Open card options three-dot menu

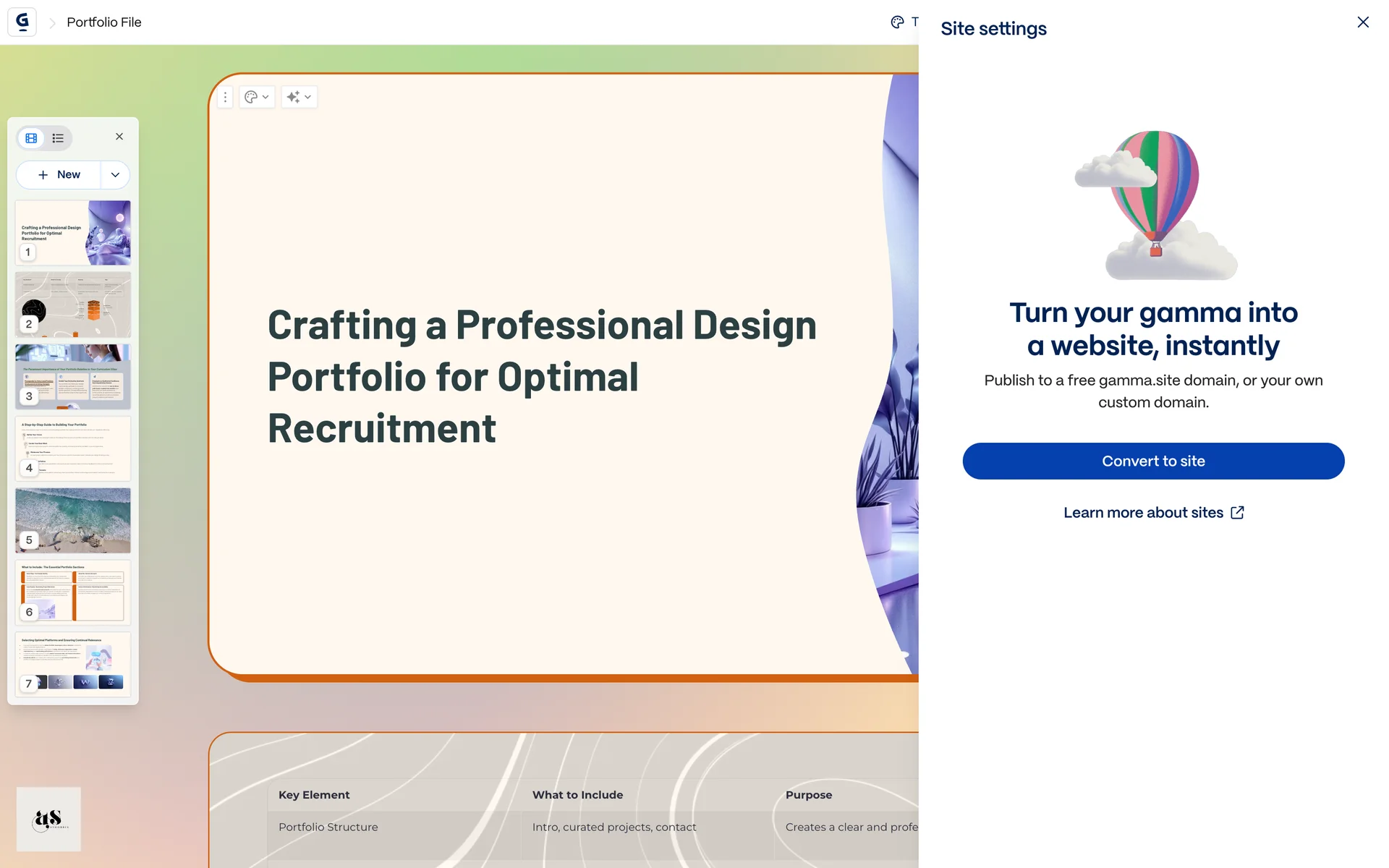[225, 97]
